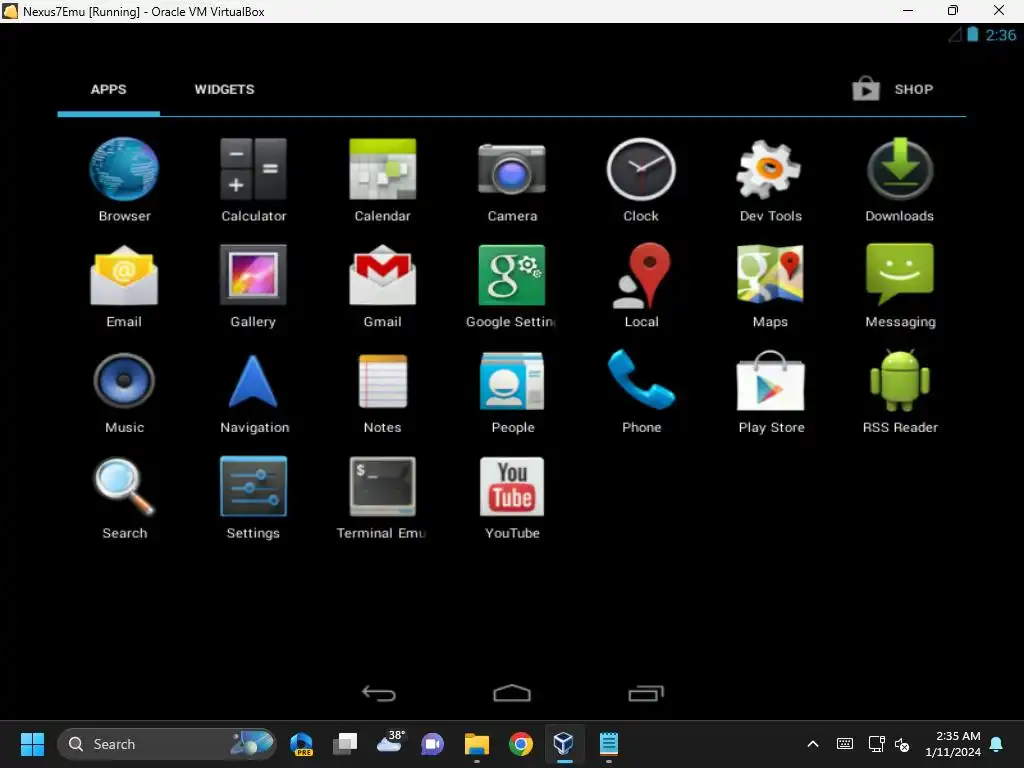
Task: Open Windows Task View from the taskbar
Action: click(345, 744)
